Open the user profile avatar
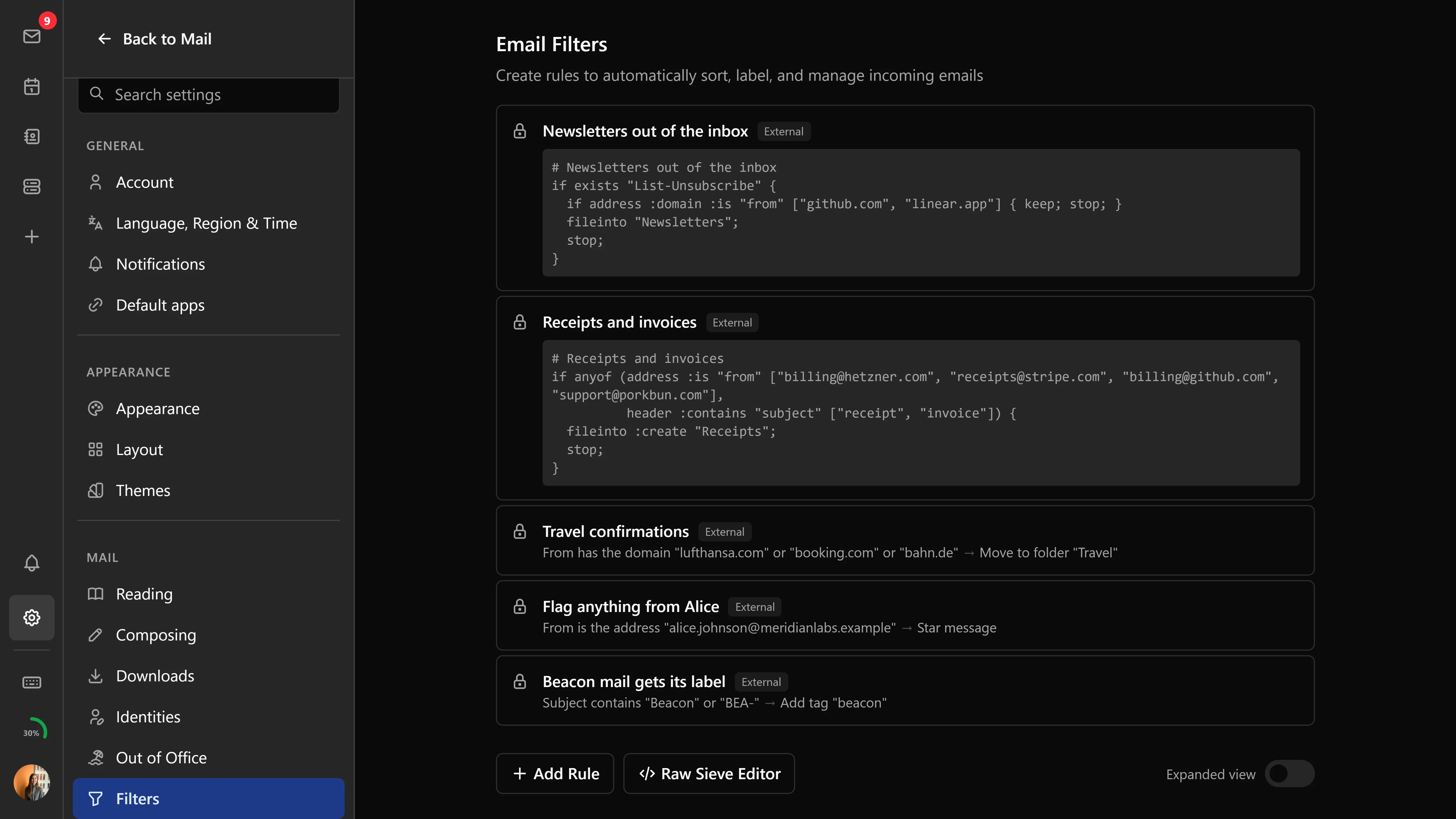 pos(32,782)
